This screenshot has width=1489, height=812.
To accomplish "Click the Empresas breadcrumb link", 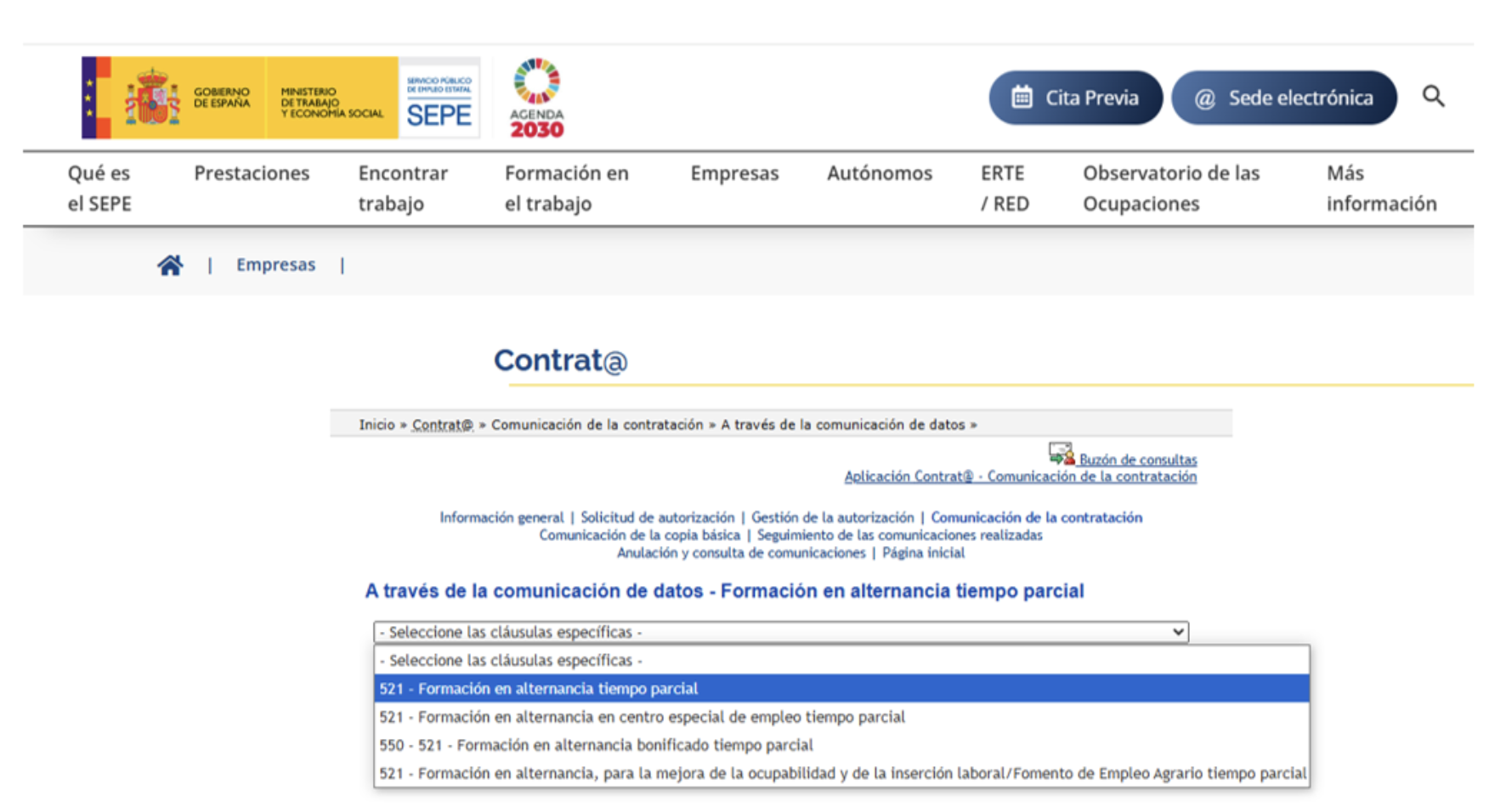I will (x=275, y=265).
